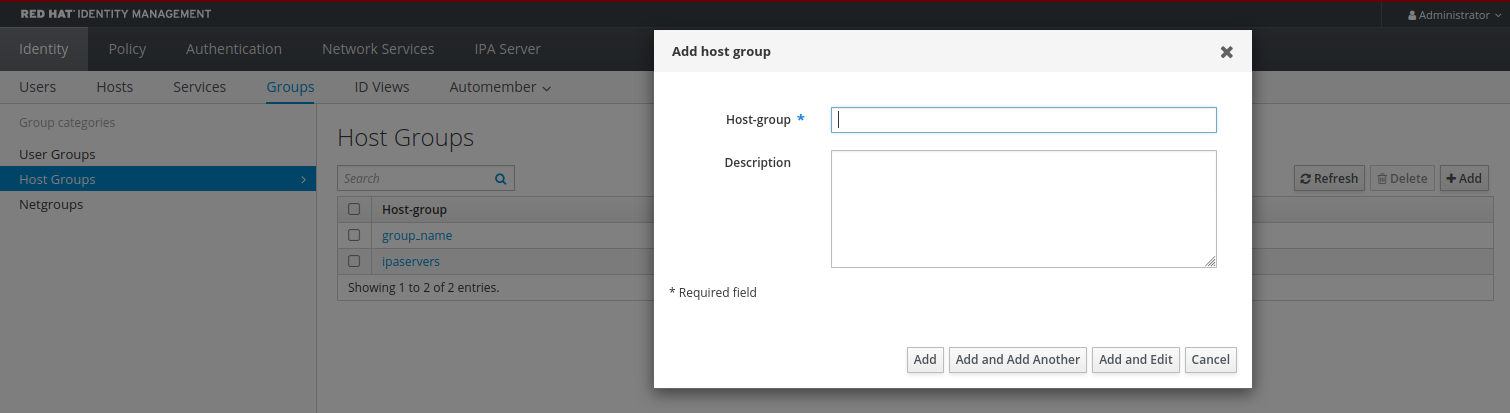Screen dimensions: 1510x413
Task: Click the plus Add button in toolbar
Action: click(1464, 179)
